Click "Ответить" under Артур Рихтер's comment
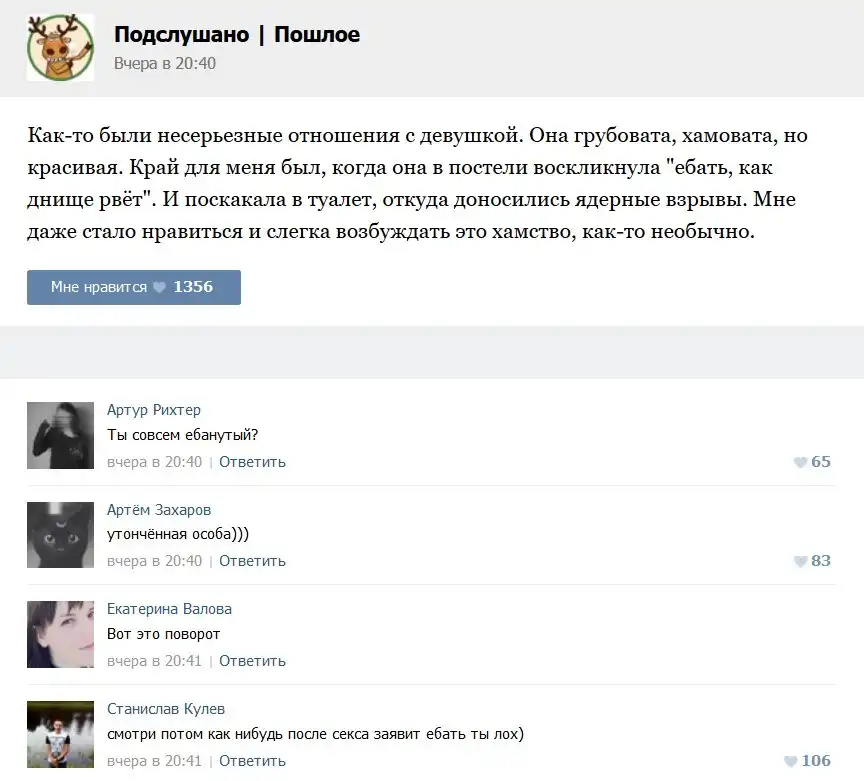 pyautogui.click(x=252, y=462)
